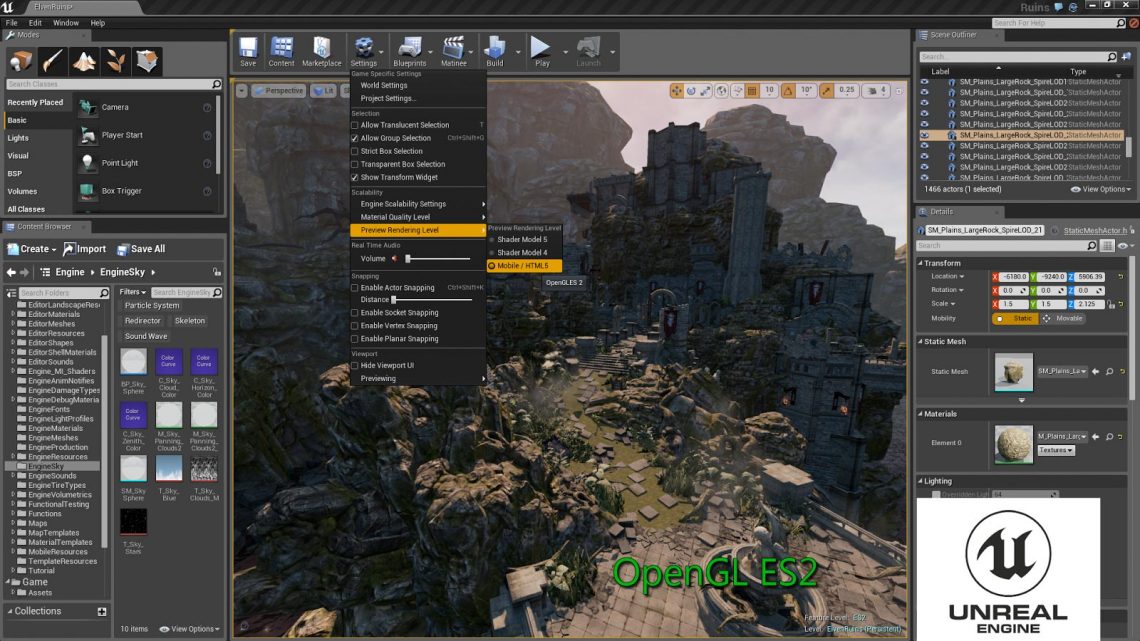The height and width of the screenshot is (641, 1140).
Task: Enable Vertex Snapping checkbox
Action: coord(355,326)
